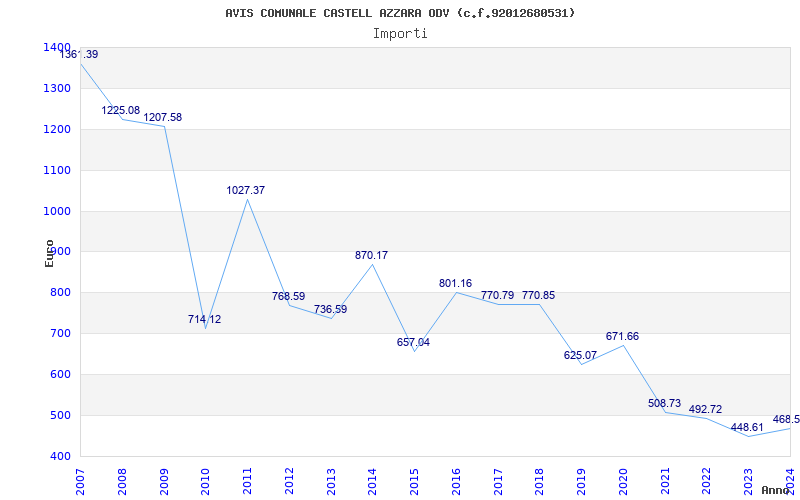Screen dimensions: 800x500
Task: Click the 2016 x-axis year label
Action: click(x=456, y=482)
